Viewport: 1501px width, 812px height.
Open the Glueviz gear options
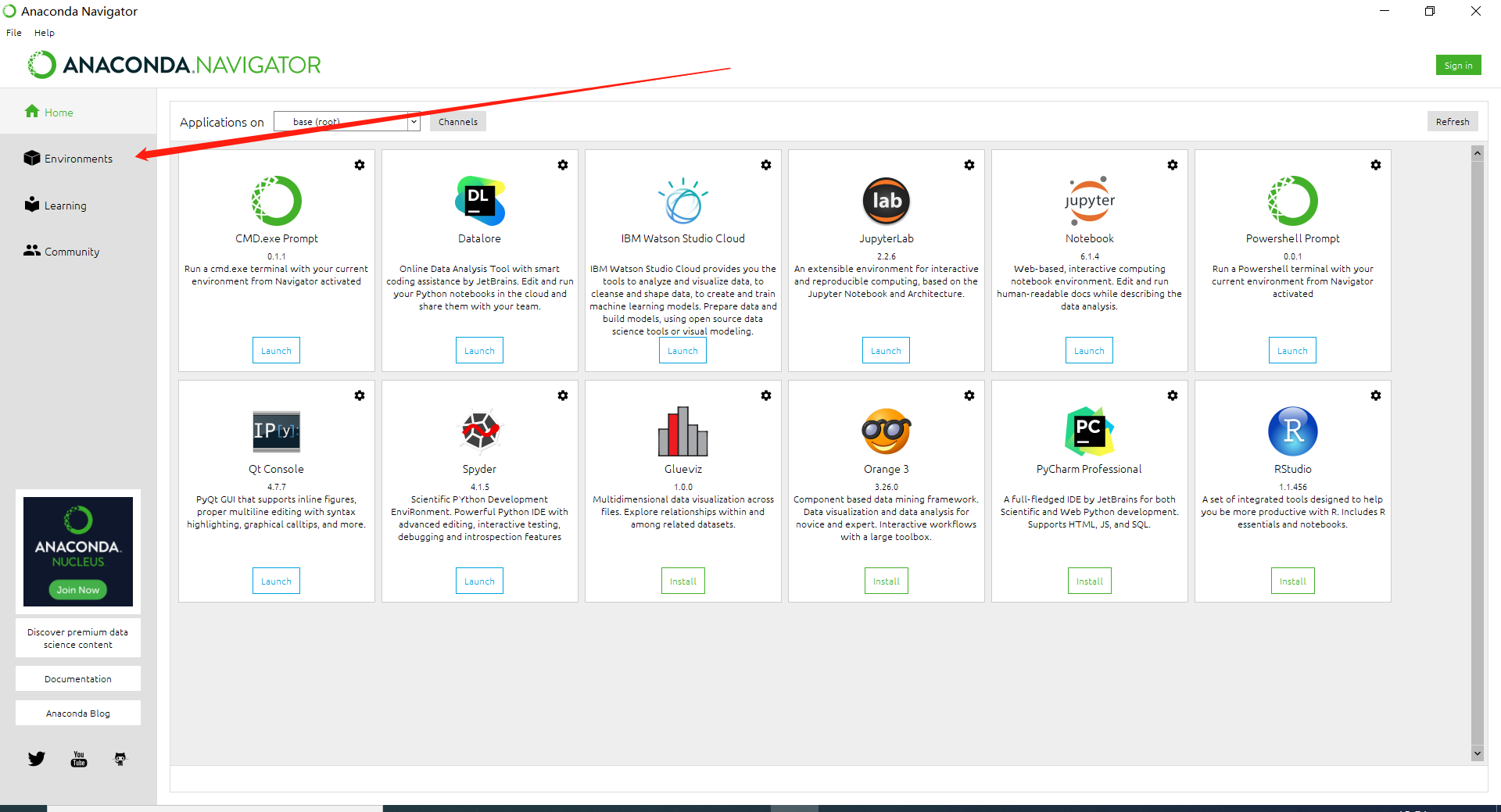(x=766, y=395)
